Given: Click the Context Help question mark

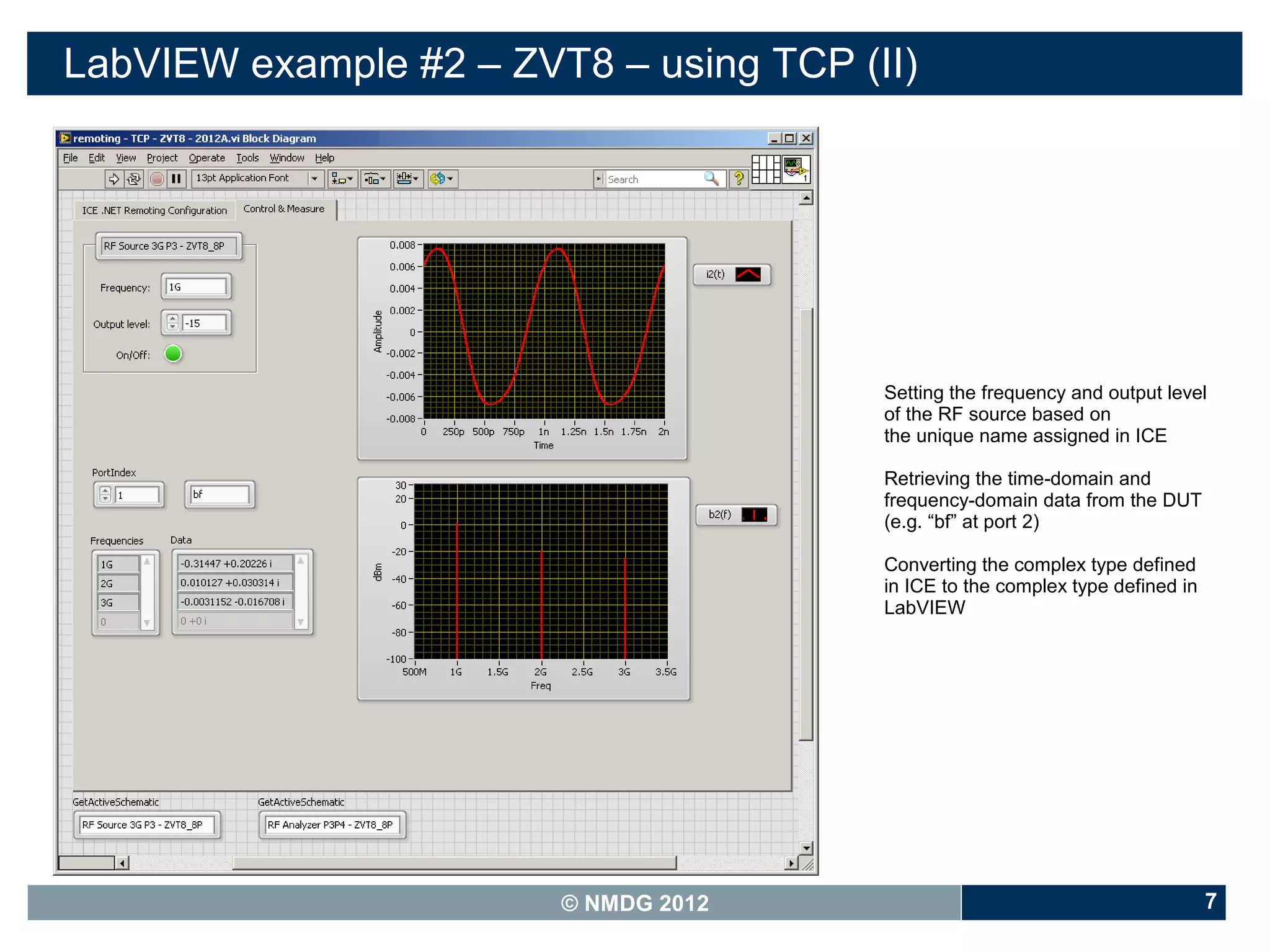Looking at the screenshot, I should [x=739, y=179].
